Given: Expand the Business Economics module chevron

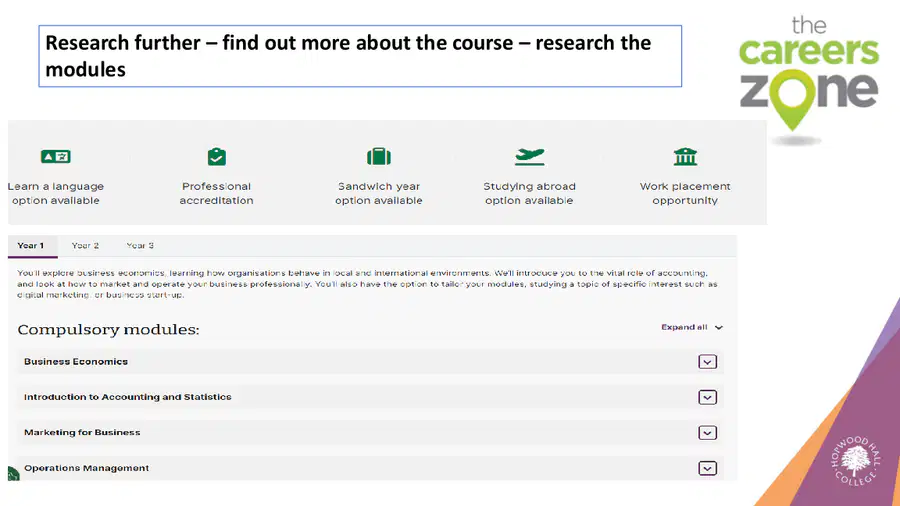Looking at the screenshot, I should click(x=707, y=362).
